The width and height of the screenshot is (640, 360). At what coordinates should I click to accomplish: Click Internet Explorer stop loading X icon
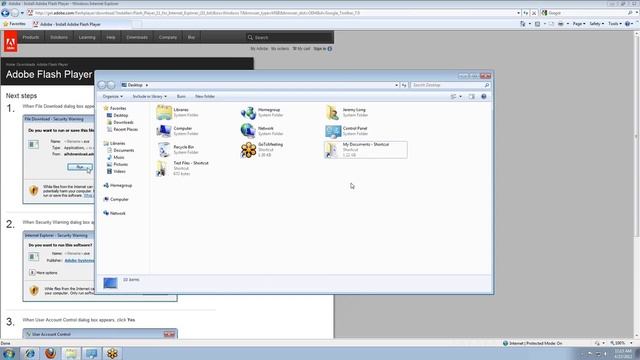click(533, 13)
